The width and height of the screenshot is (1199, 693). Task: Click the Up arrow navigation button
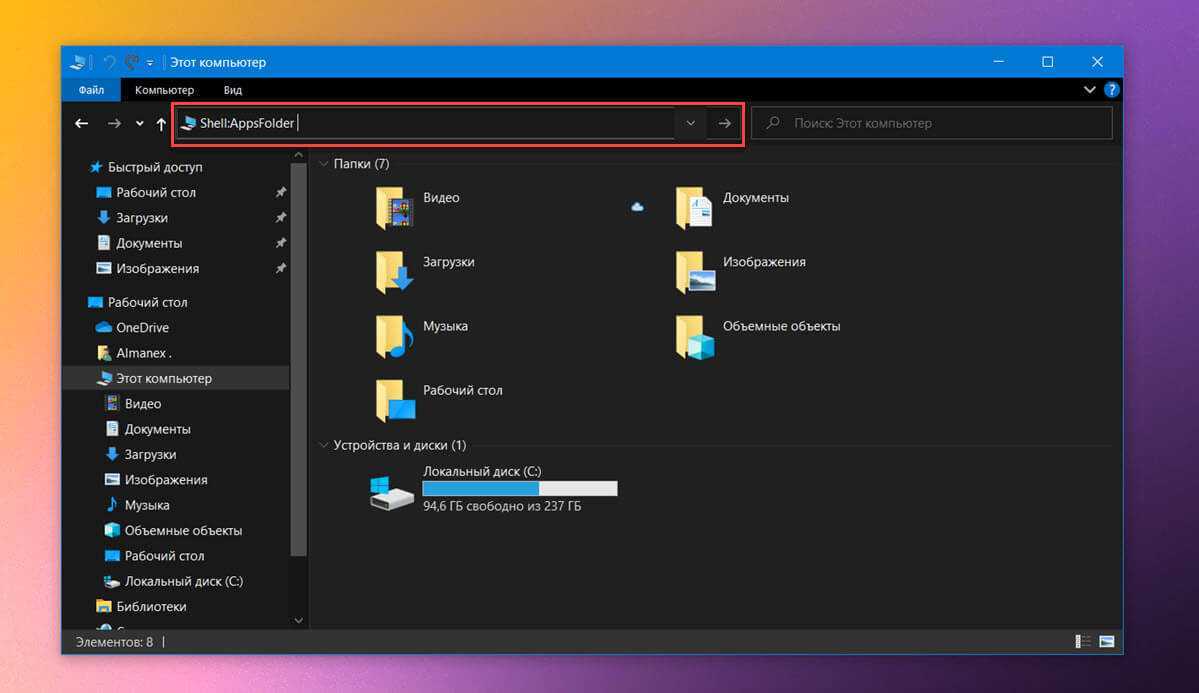(161, 124)
